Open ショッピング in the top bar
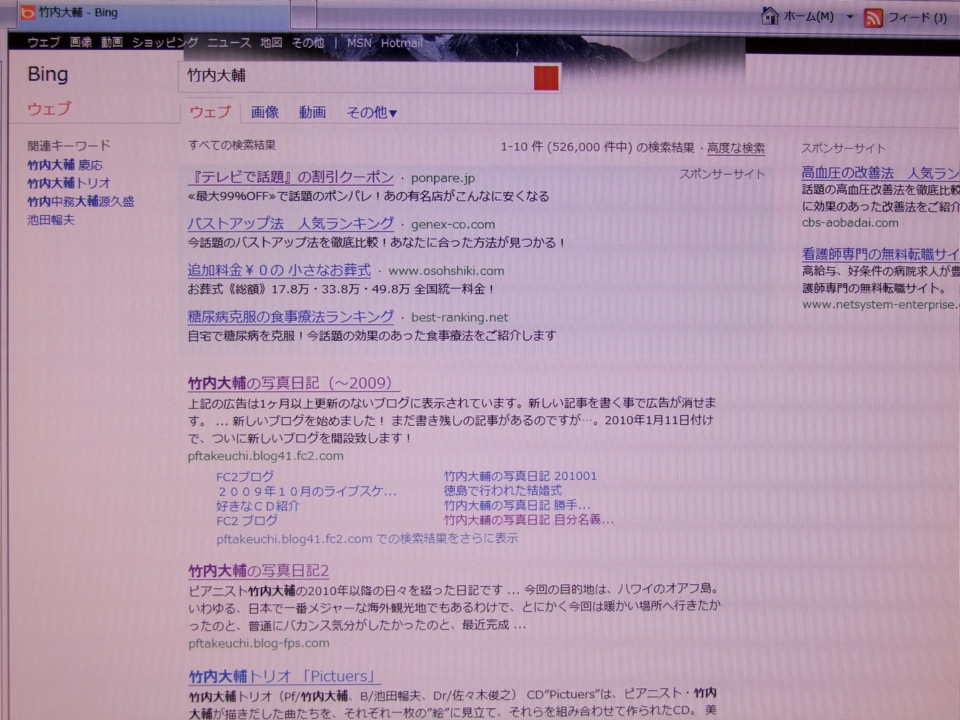The image size is (960, 720). tap(165, 42)
